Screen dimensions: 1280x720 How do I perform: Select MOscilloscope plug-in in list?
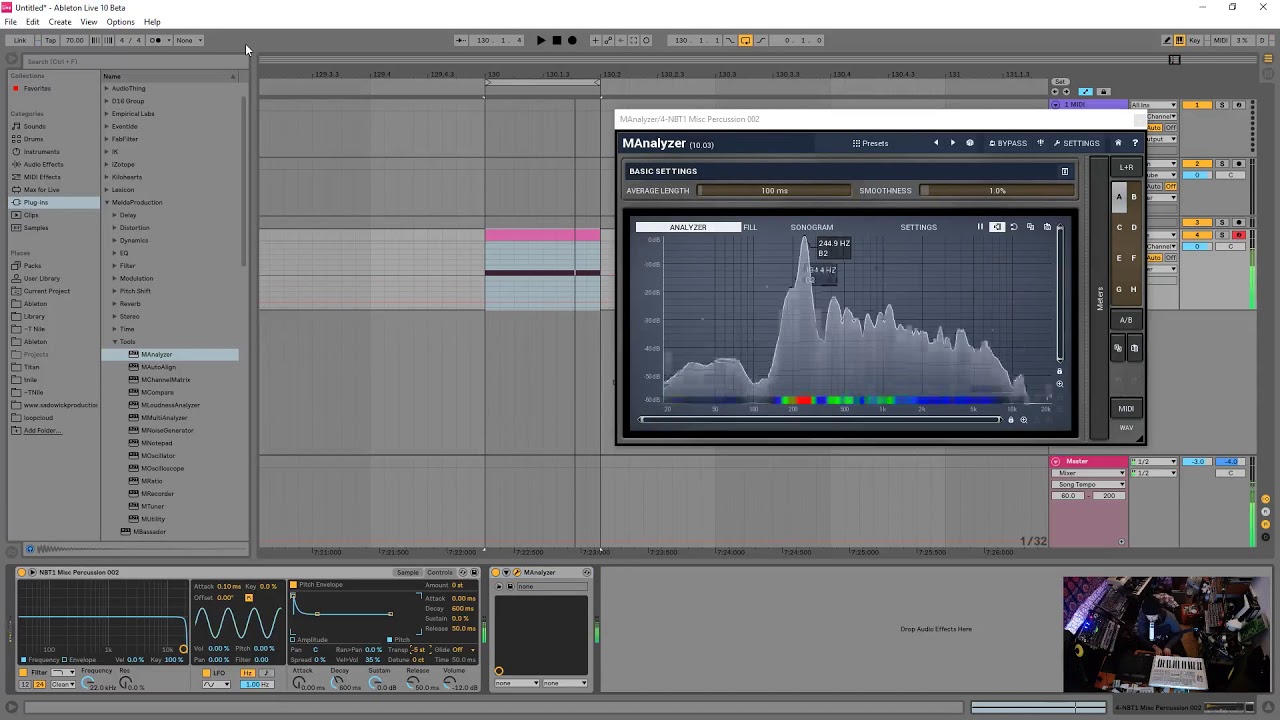(162, 468)
